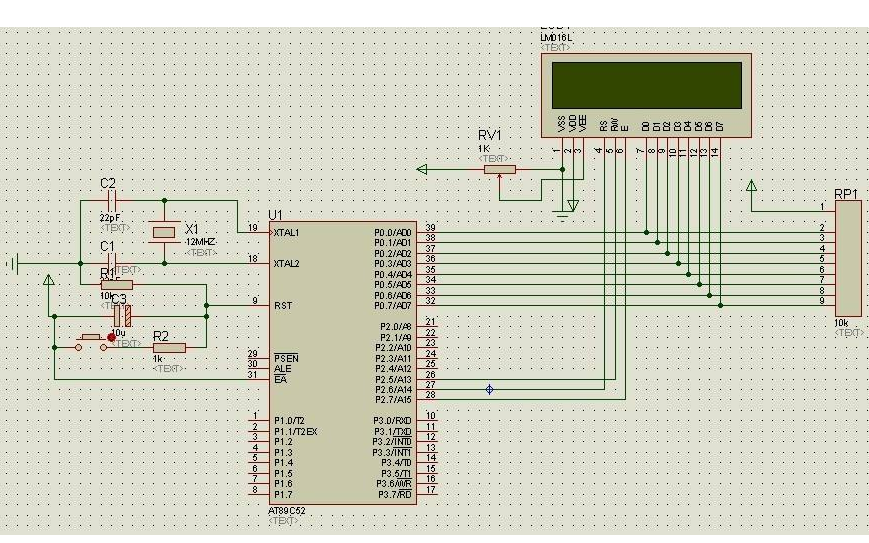The height and width of the screenshot is (543, 869).
Task: Click pin number 19 beside XTAL1
Action: [x=253, y=228]
